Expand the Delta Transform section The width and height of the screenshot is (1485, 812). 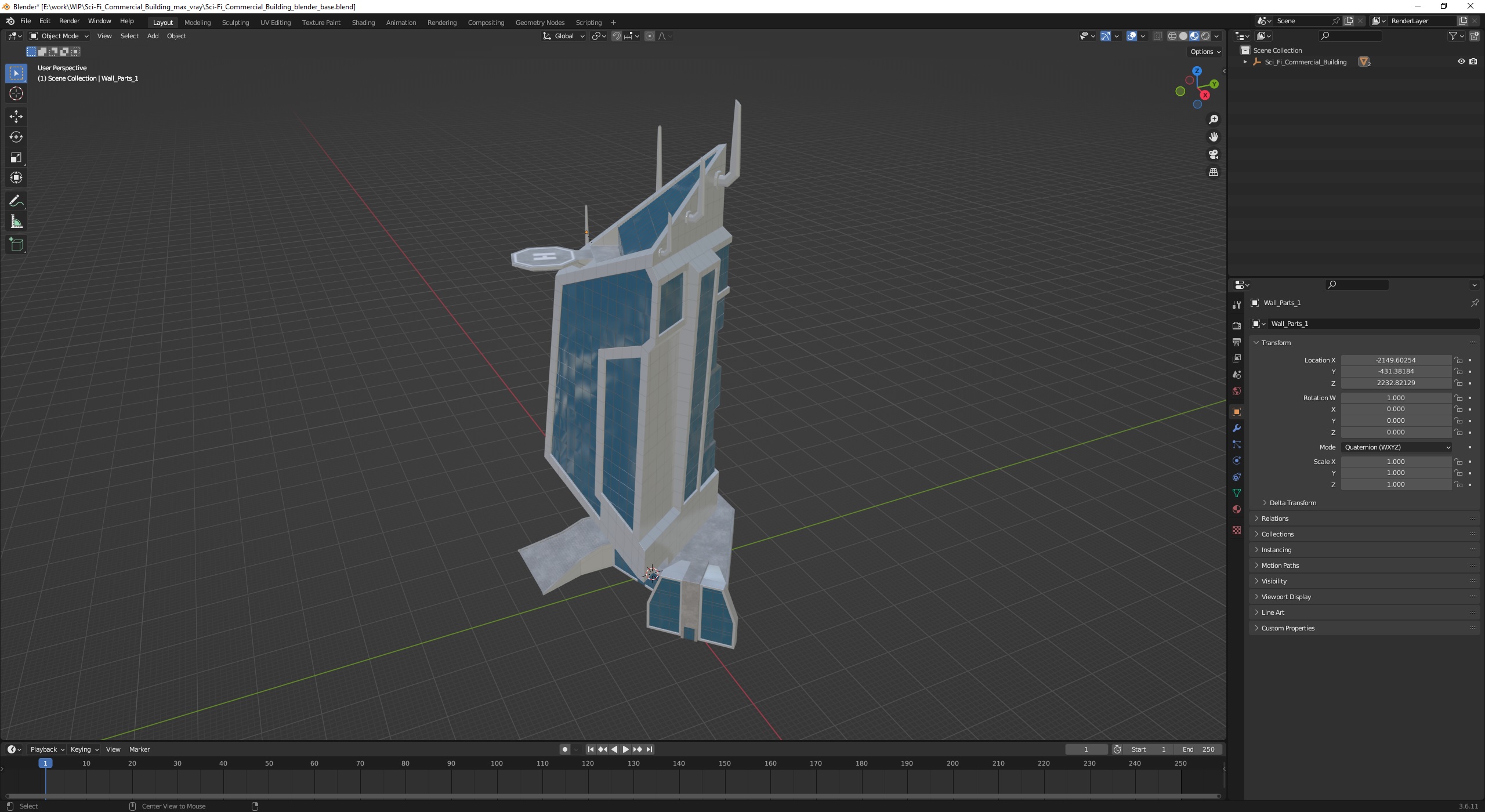pos(1292,503)
